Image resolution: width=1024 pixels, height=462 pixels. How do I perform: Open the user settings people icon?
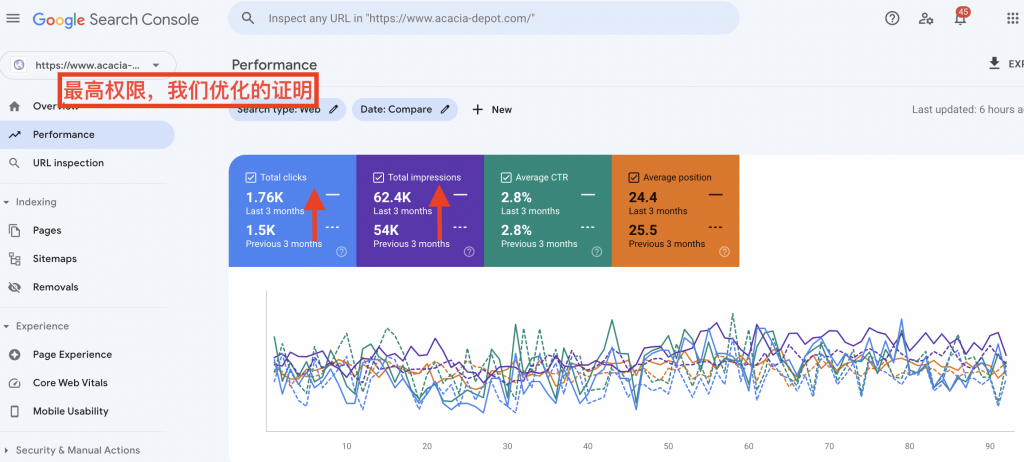926,18
